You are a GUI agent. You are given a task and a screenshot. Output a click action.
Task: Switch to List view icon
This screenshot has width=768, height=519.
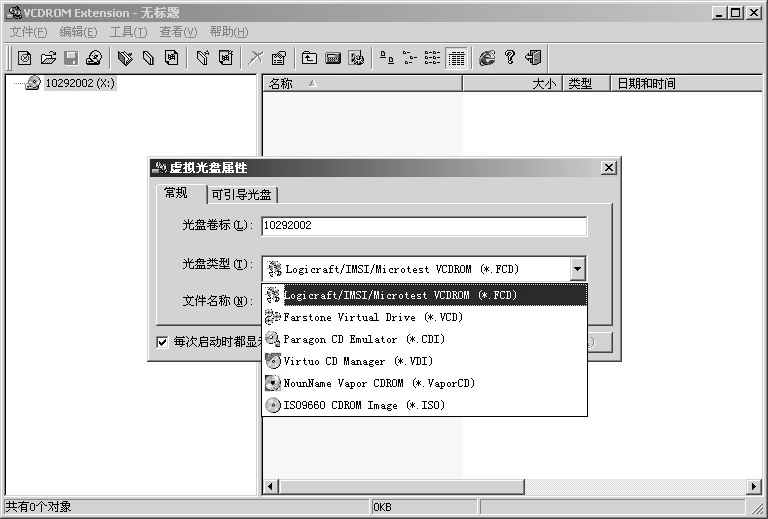click(432, 58)
